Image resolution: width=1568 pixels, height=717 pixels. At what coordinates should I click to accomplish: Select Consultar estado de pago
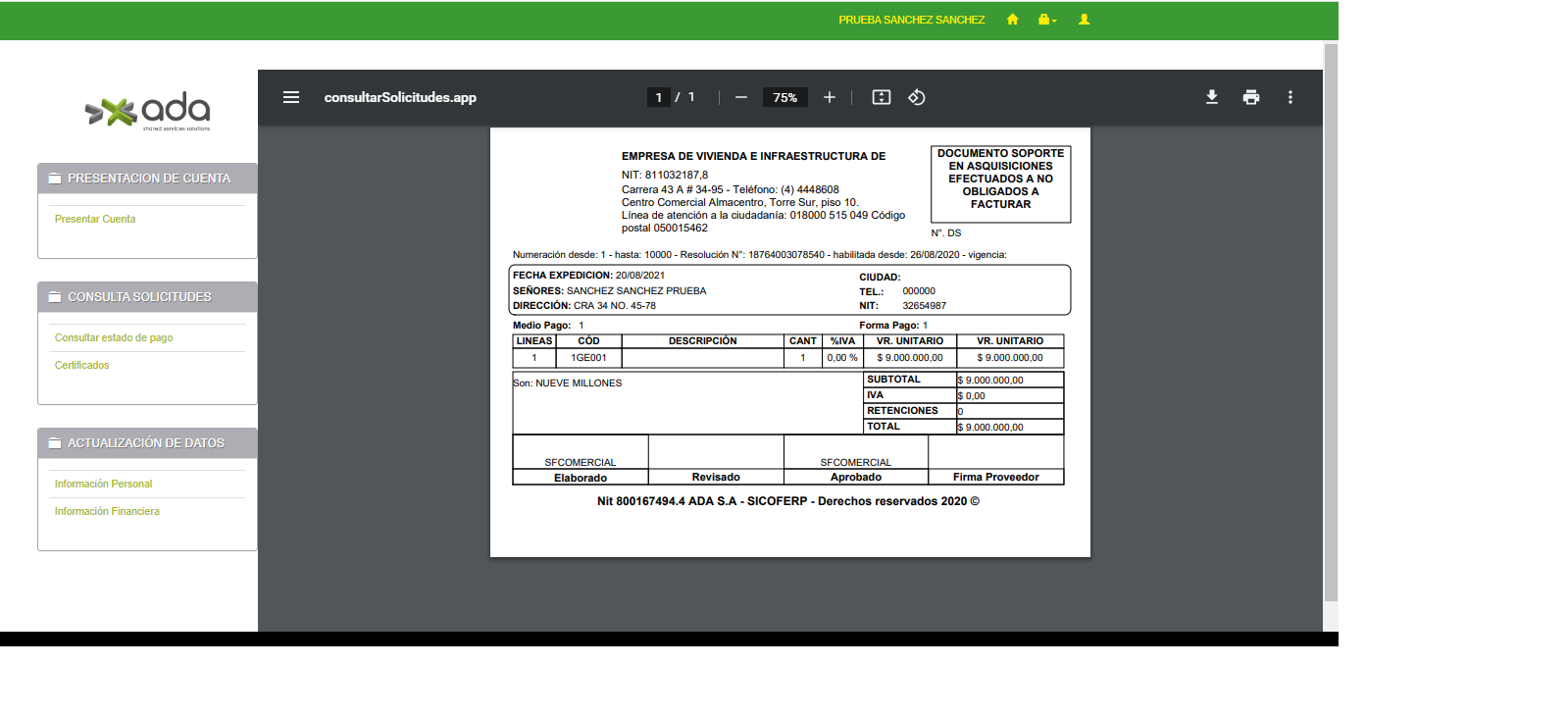coord(114,338)
